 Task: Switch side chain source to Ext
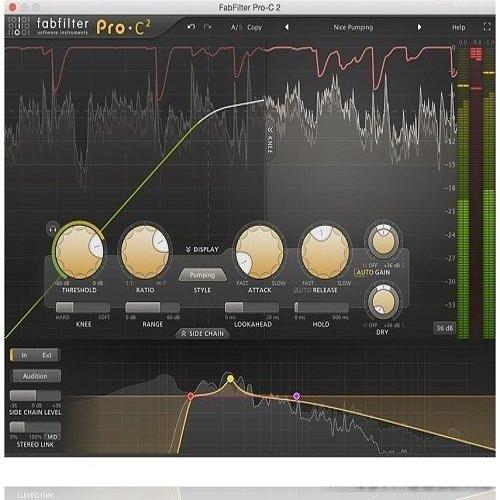(47, 355)
